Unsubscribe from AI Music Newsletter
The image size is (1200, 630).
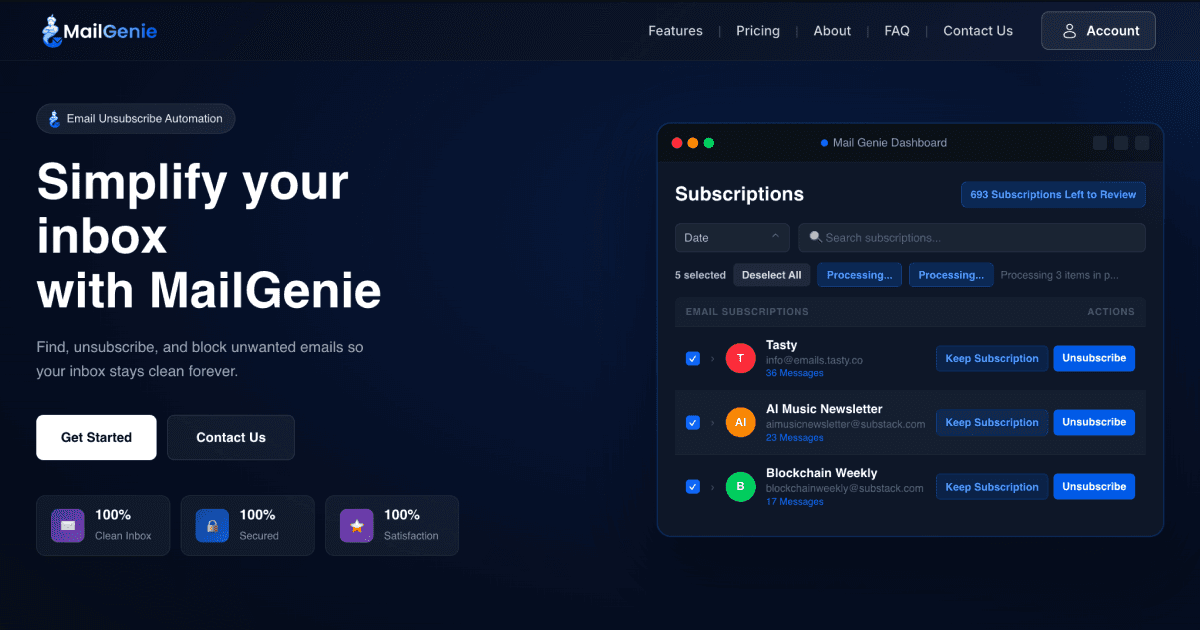pyautogui.click(x=1094, y=422)
